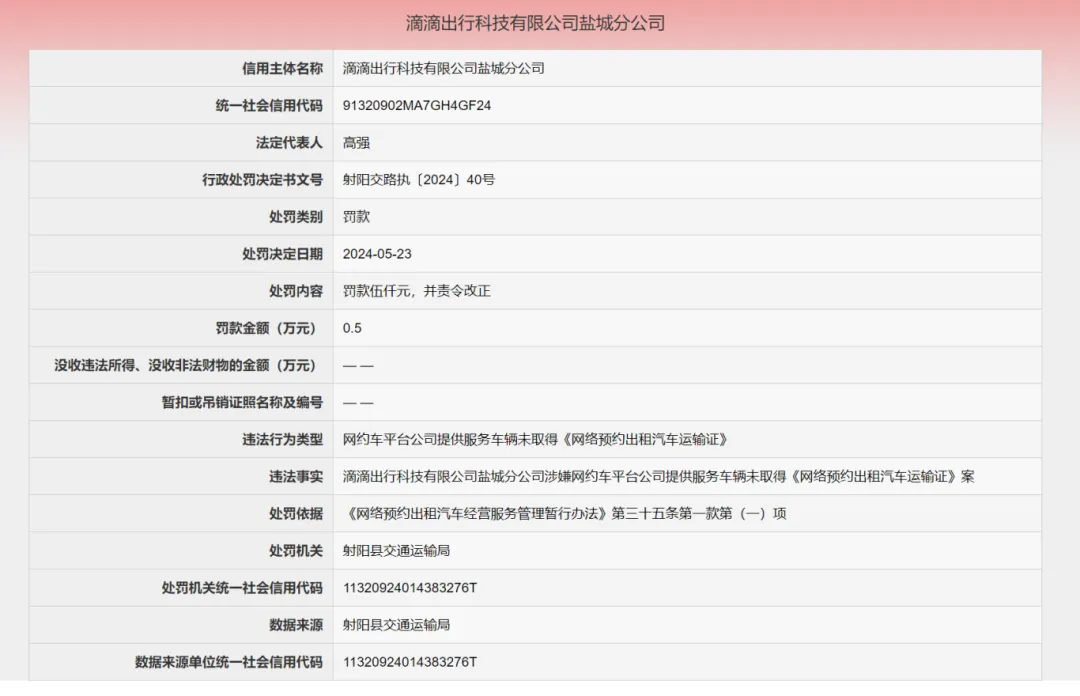The width and height of the screenshot is (1080, 696).
Task: Click document number 射阳交路执〔2024〕40号
Action: [419, 180]
